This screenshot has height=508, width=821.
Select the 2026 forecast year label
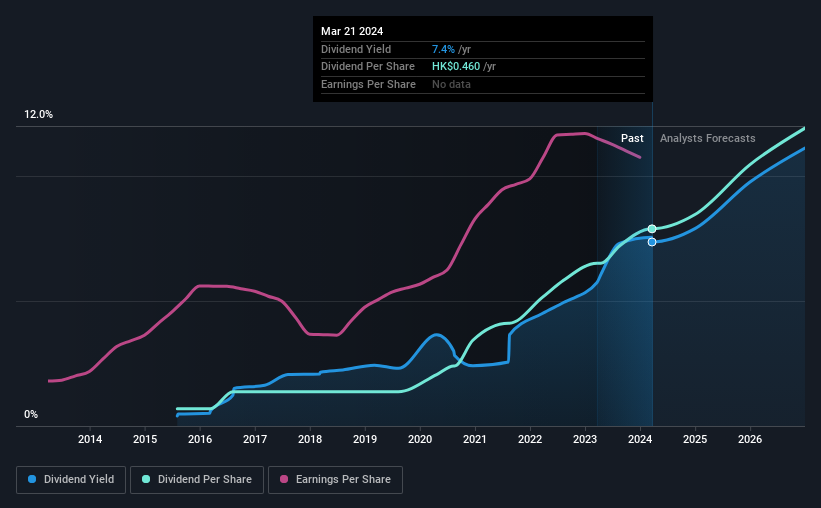750,439
